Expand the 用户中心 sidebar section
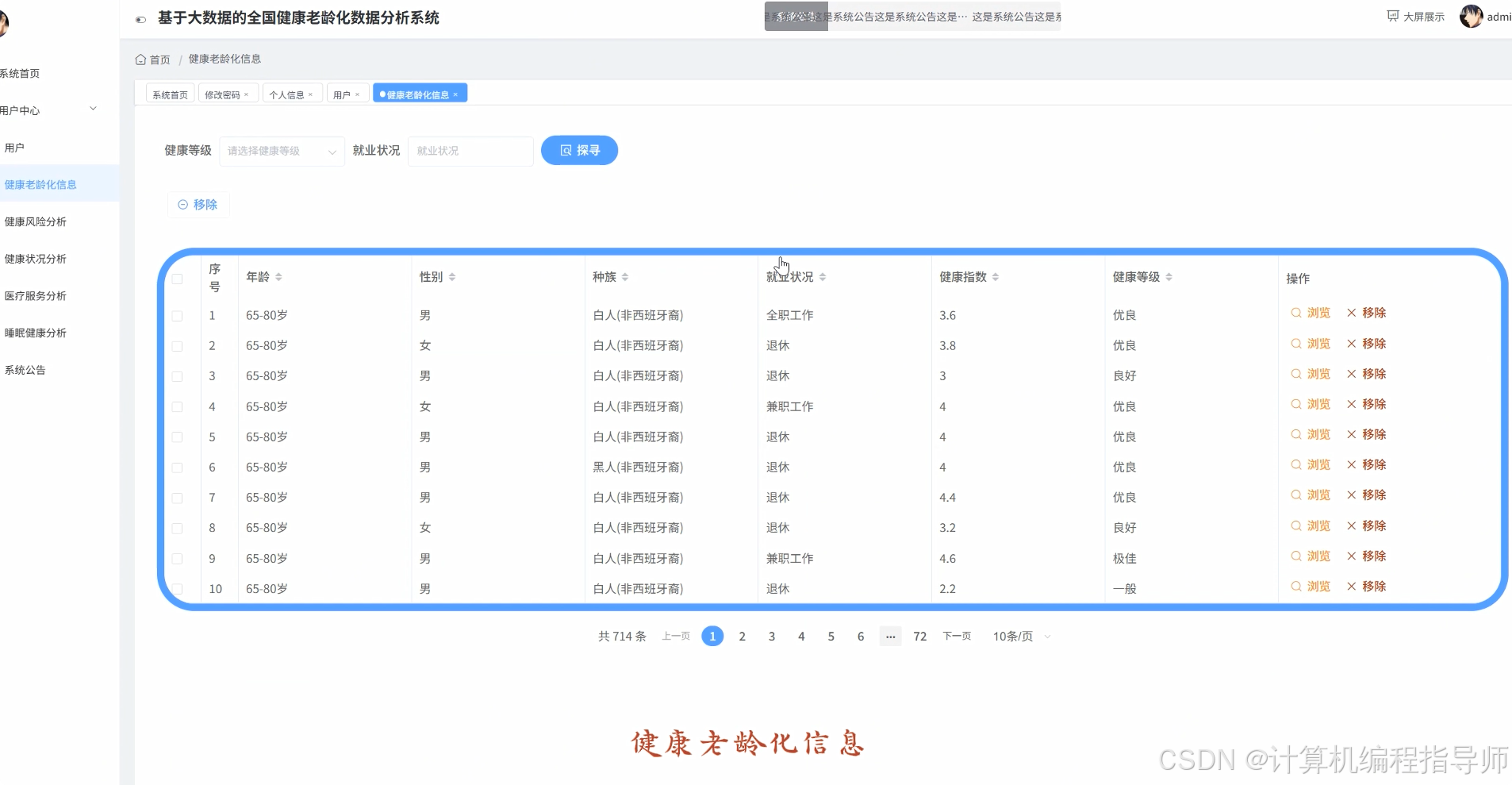The image size is (1512, 785). click(x=48, y=110)
